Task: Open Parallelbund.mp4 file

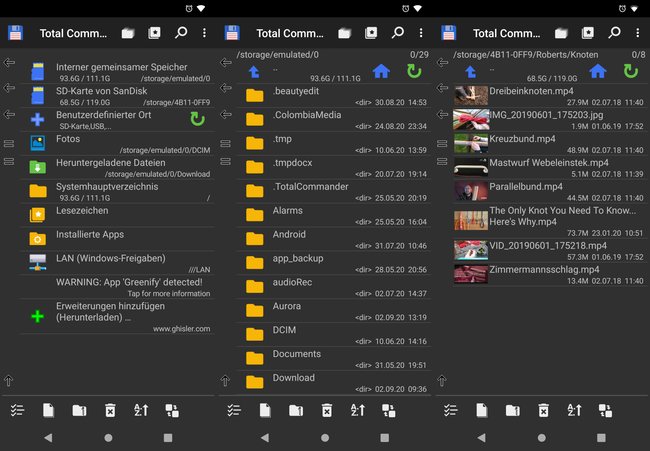Action: point(550,192)
